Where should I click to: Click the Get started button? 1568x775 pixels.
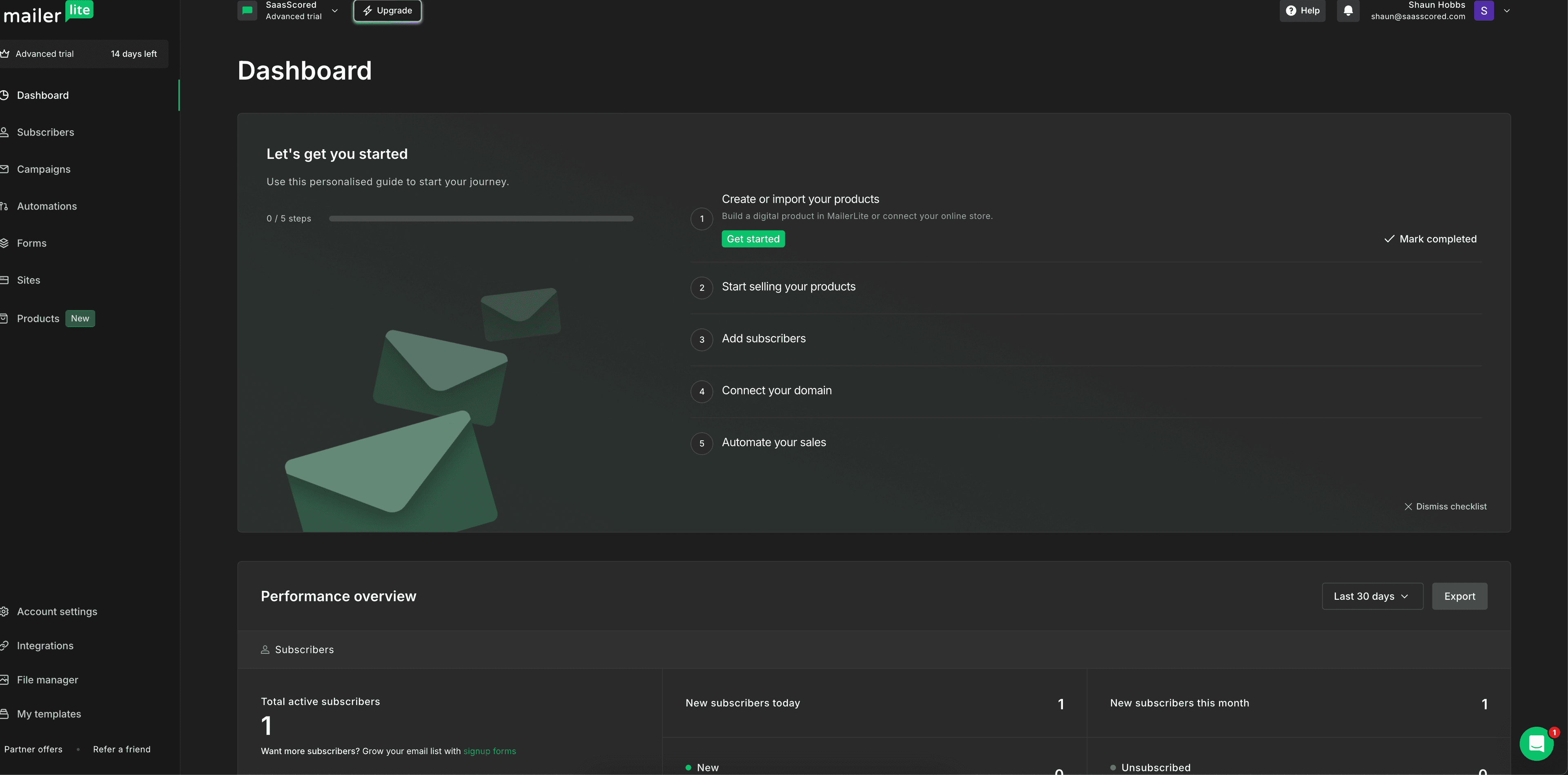pyautogui.click(x=753, y=239)
